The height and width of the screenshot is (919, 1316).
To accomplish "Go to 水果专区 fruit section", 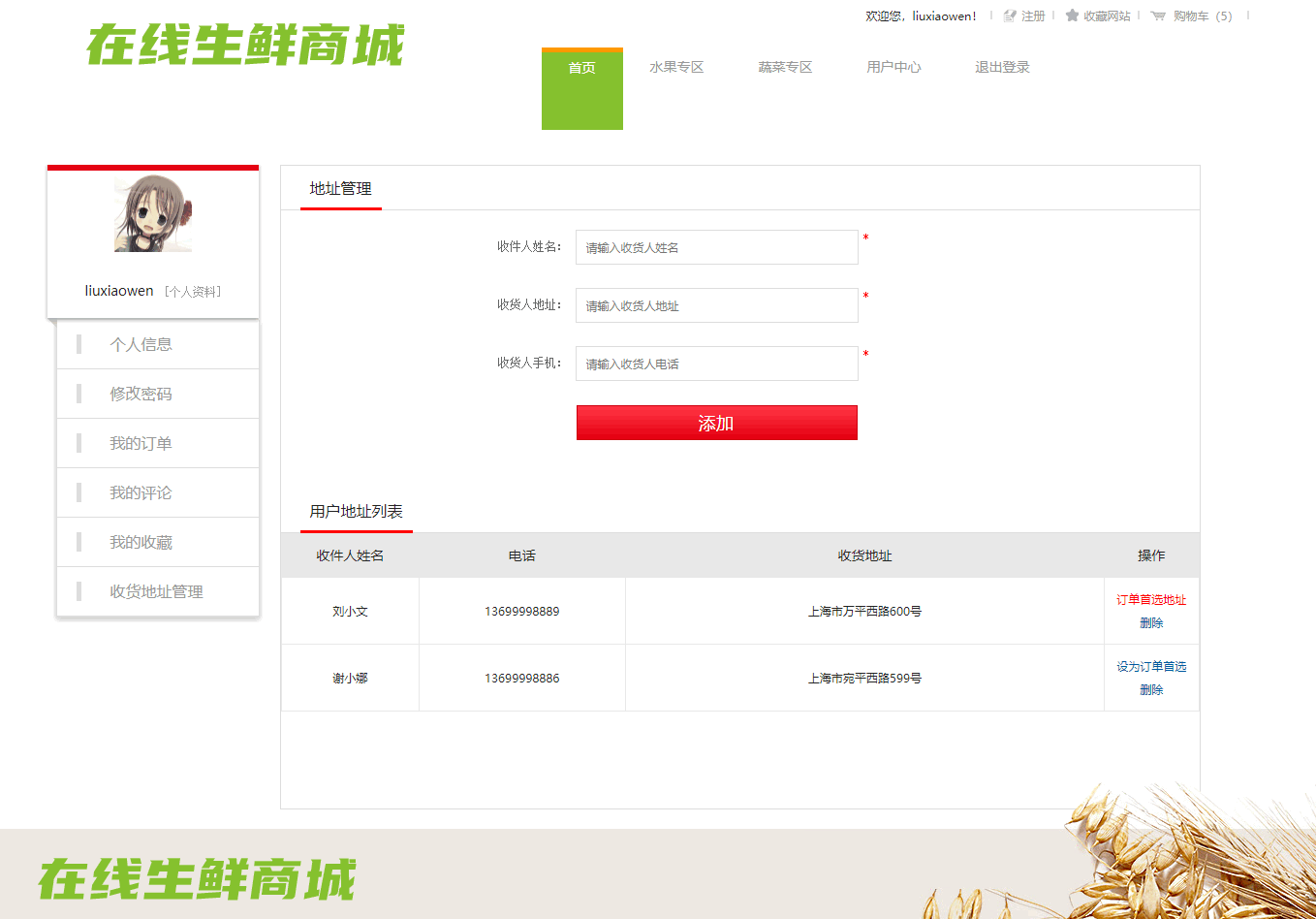I will 676,67.
